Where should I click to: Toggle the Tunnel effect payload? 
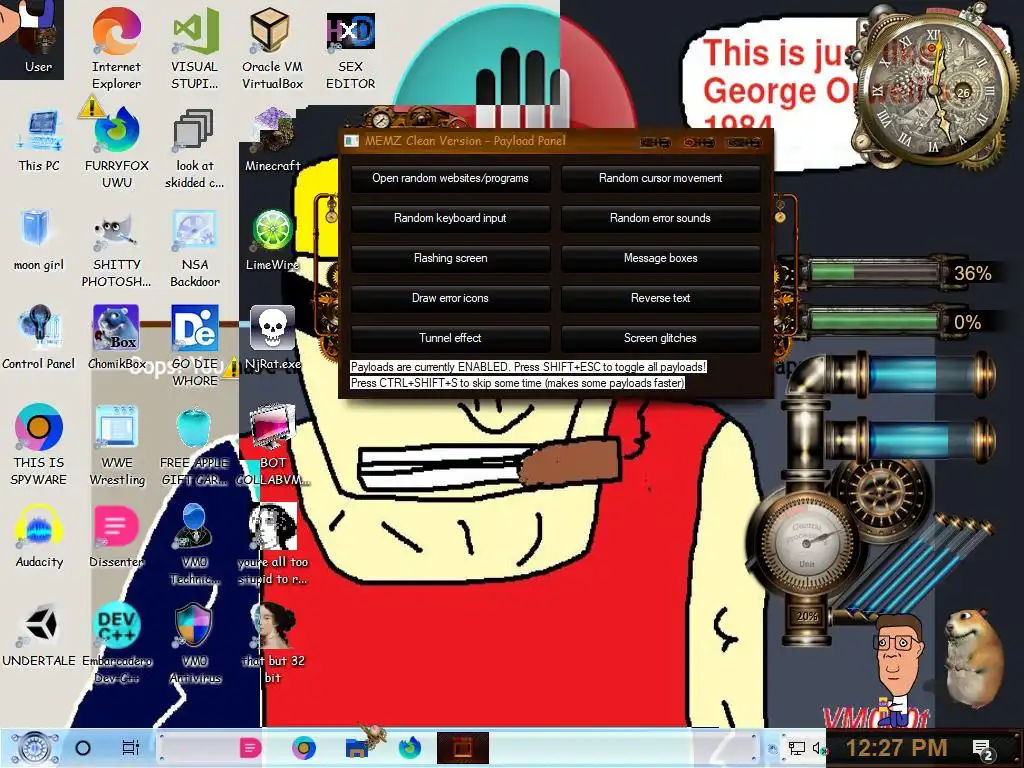coord(450,338)
